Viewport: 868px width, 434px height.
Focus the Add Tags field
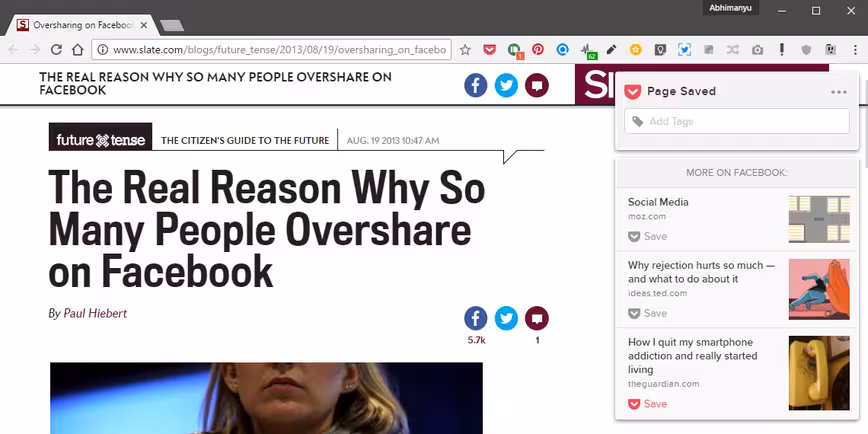(737, 121)
